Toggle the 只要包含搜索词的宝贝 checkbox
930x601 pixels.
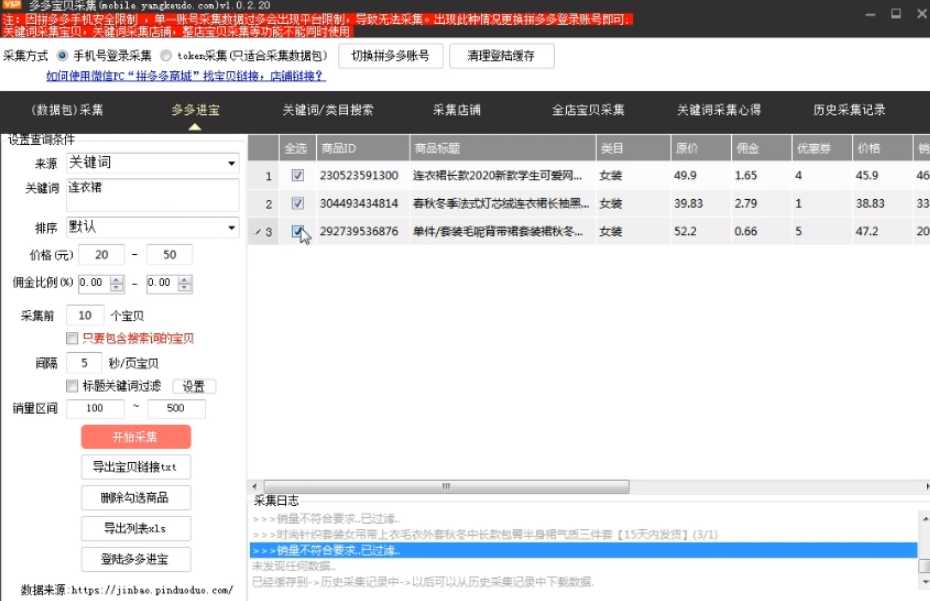72,338
